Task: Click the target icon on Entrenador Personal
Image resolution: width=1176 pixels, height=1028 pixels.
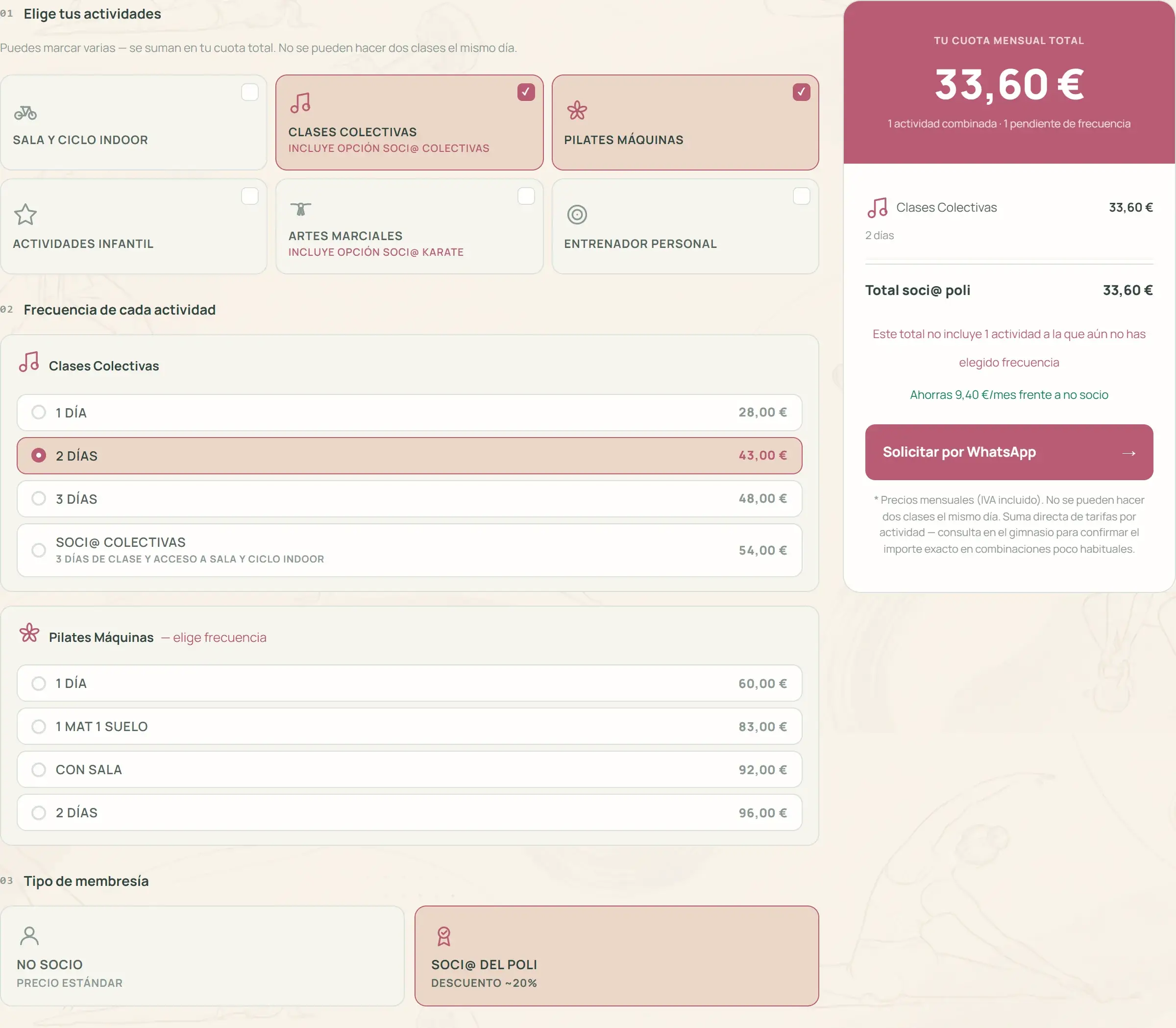Action: tap(577, 215)
